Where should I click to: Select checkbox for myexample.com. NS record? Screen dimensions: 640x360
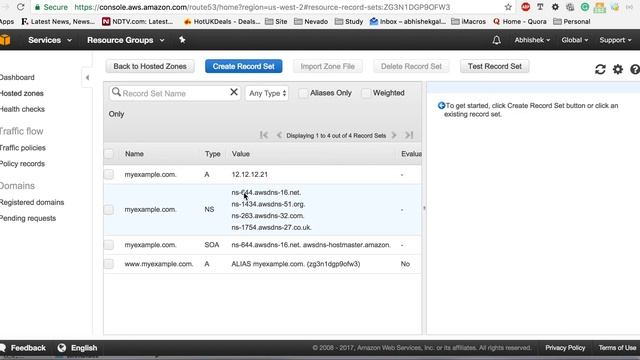109,209
